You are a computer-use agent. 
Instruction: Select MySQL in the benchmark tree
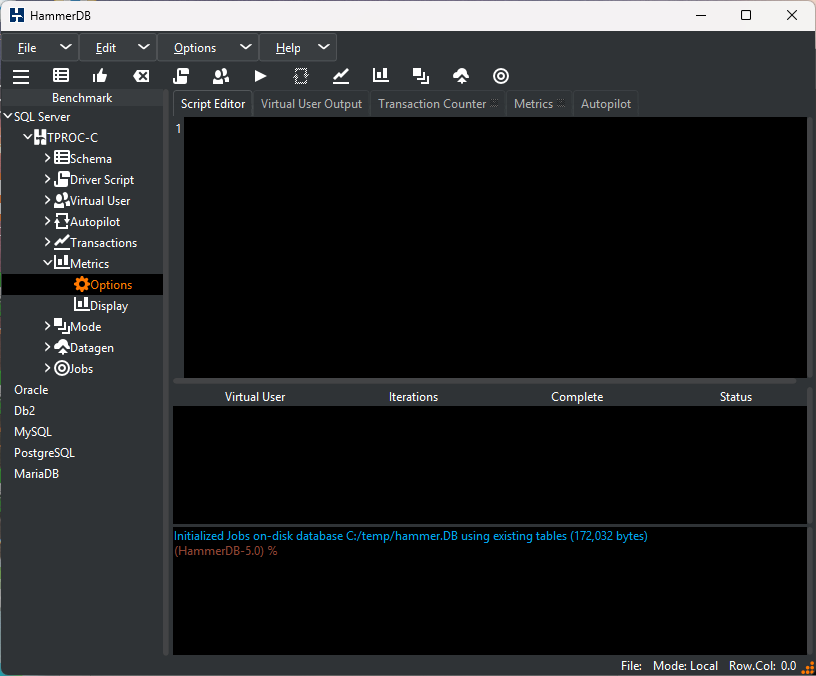pyautogui.click(x=33, y=432)
